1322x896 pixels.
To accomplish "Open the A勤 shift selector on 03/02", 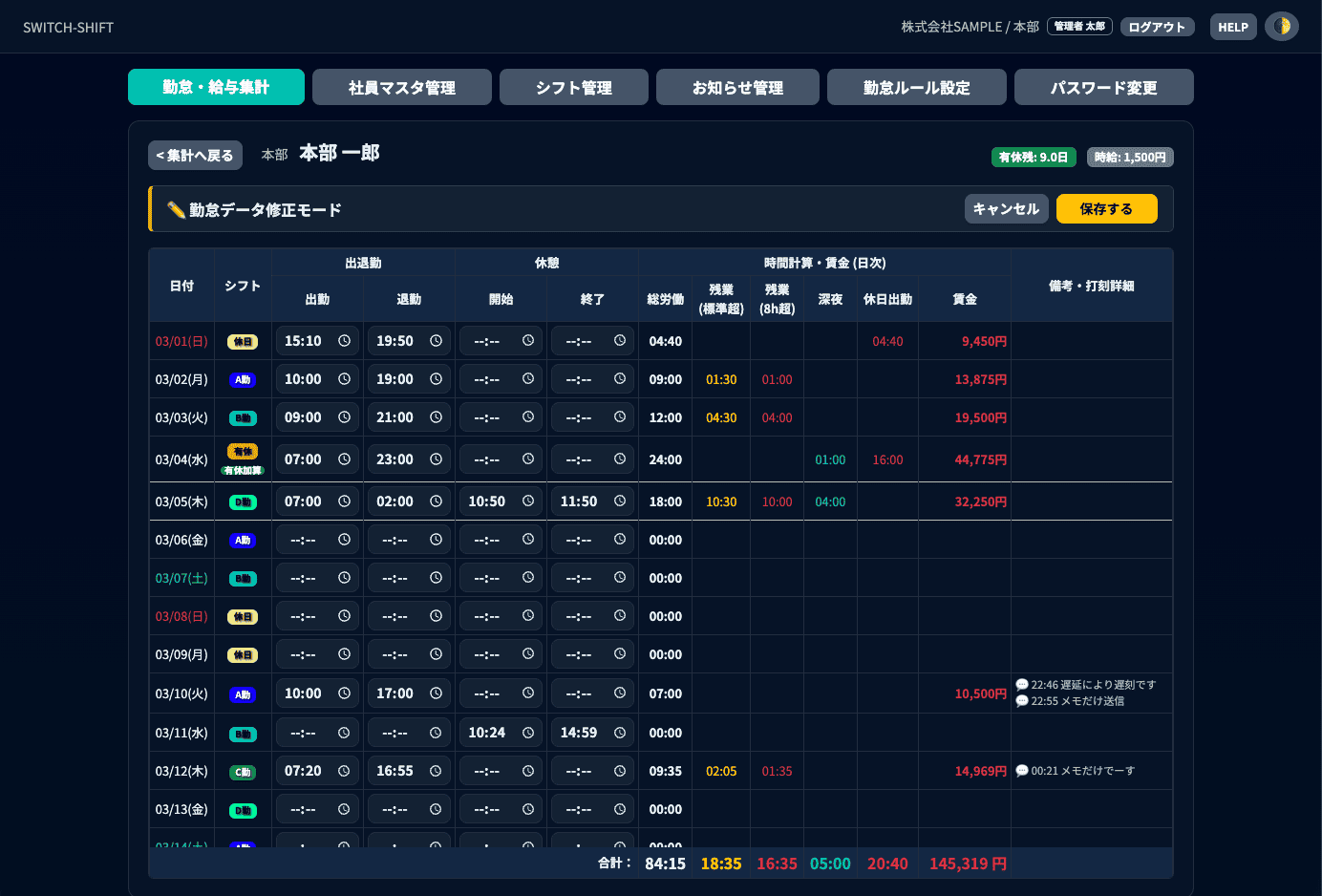I will pos(243,378).
